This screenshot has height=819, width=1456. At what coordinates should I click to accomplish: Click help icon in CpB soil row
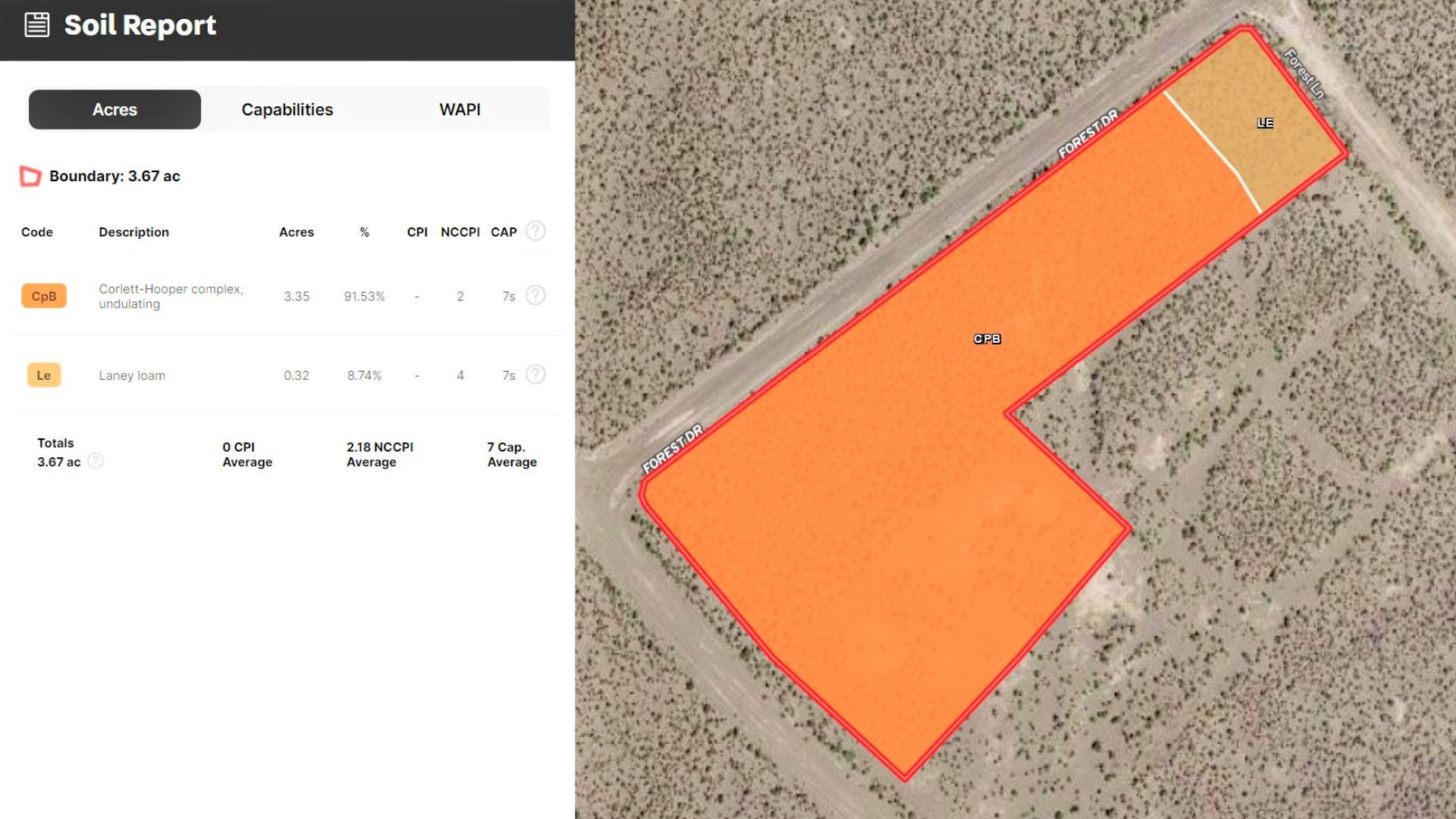click(x=535, y=295)
